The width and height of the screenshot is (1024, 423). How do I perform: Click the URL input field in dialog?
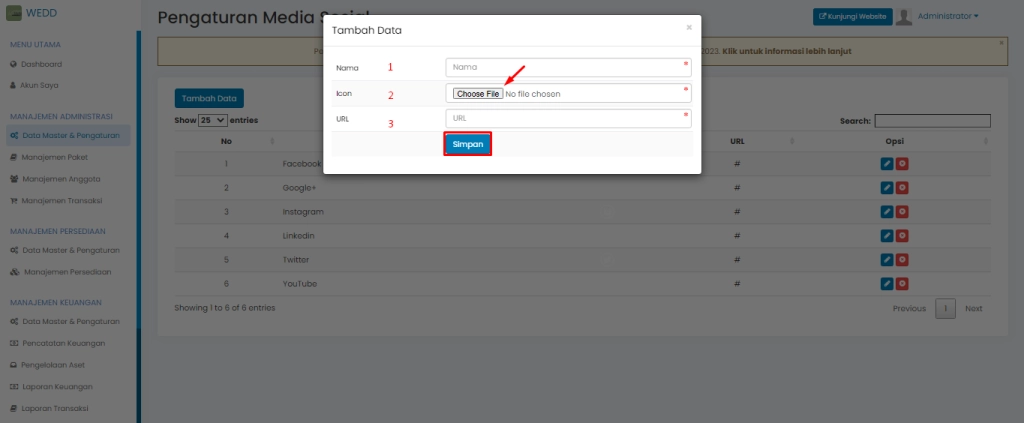click(x=566, y=118)
